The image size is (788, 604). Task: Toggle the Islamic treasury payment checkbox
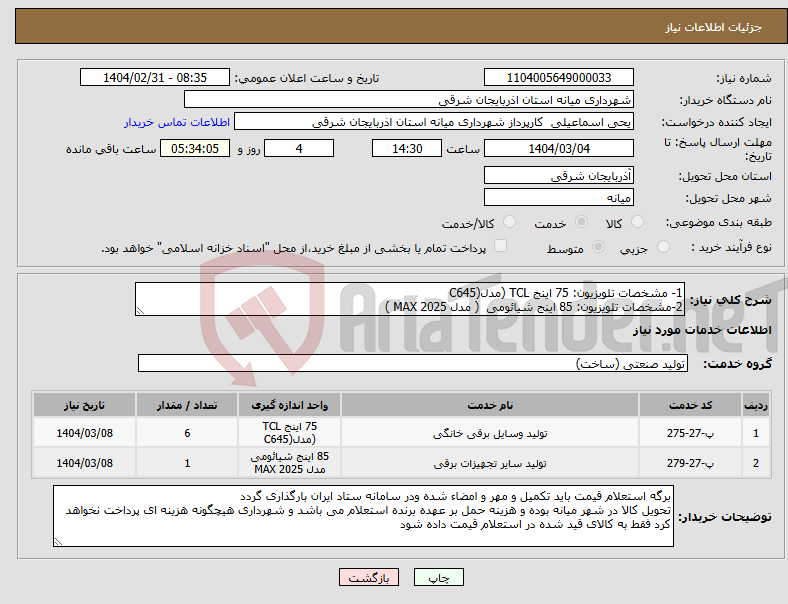click(x=501, y=245)
